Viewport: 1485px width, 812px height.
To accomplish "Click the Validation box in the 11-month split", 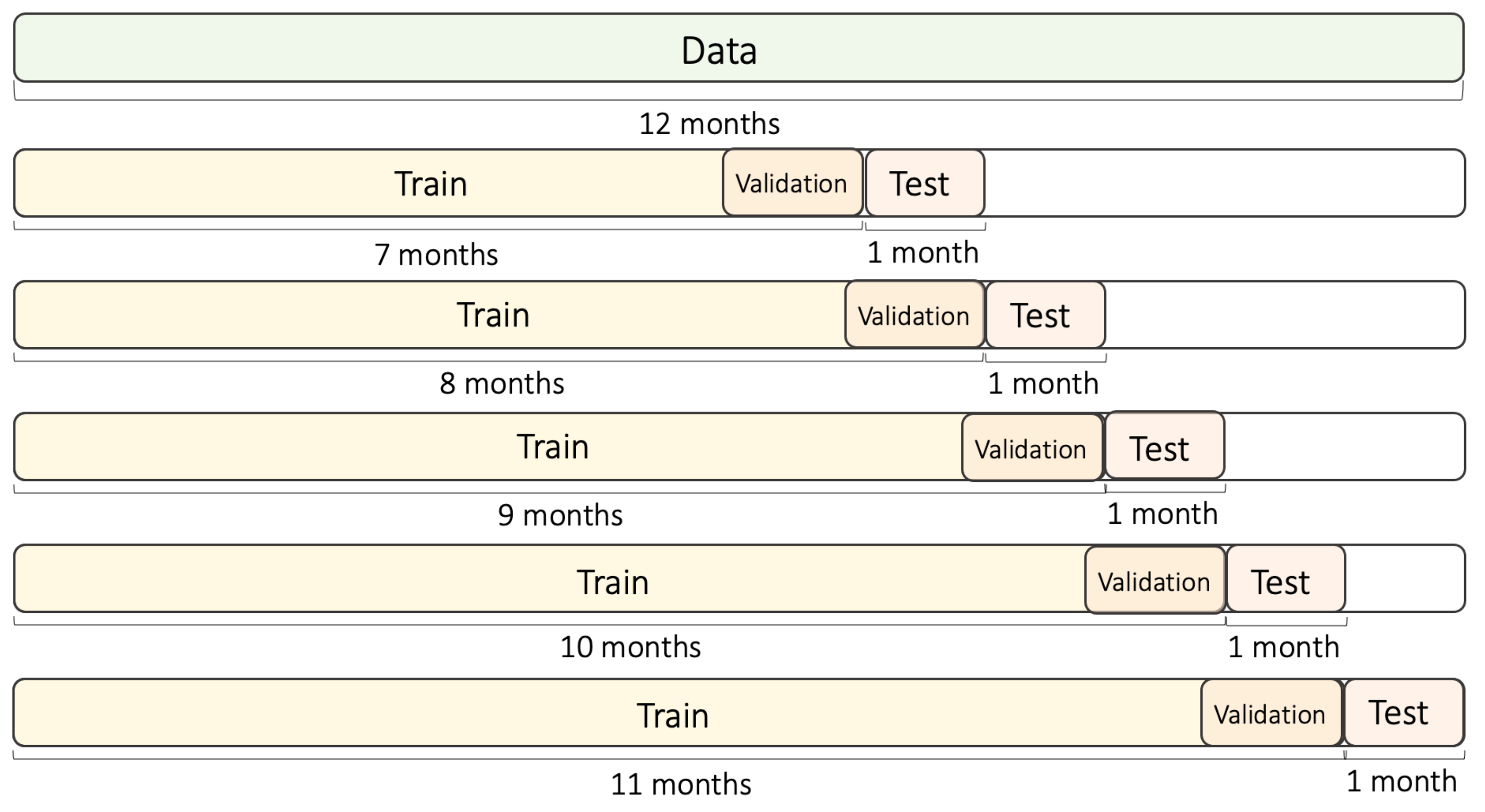I will pyautogui.click(x=1271, y=714).
